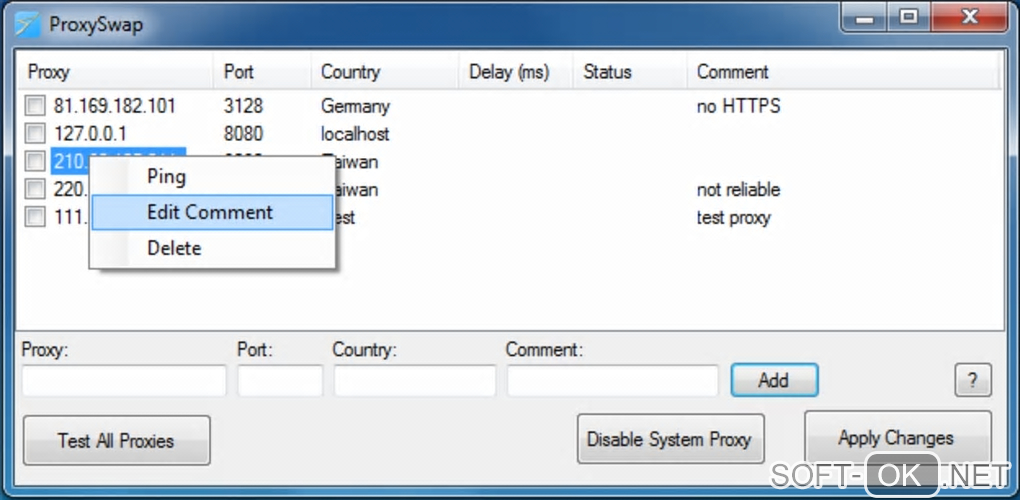The width and height of the screenshot is (1020, 500).
Task: Click the 'not reliable' comment
Action: (738, 190)
